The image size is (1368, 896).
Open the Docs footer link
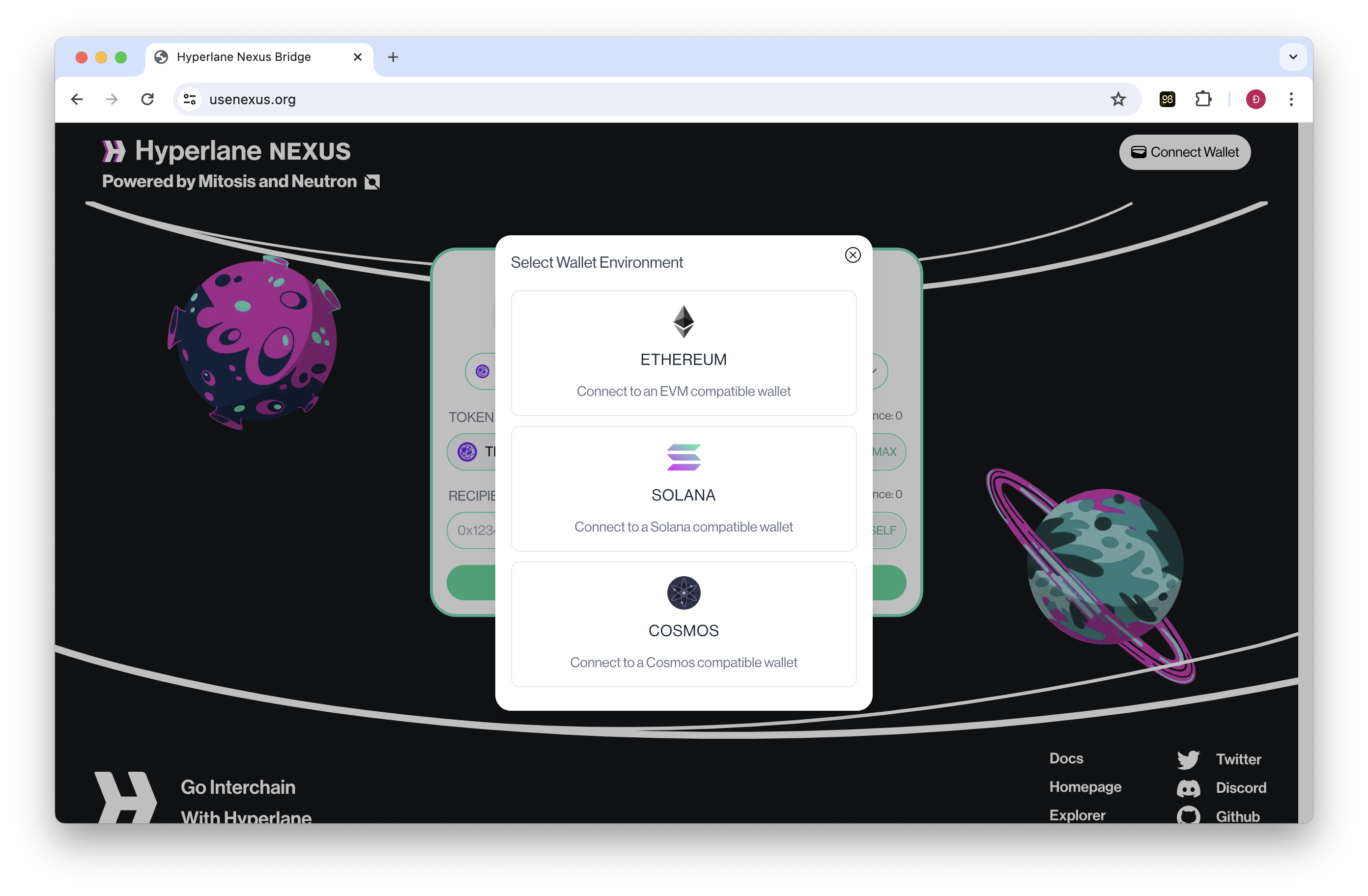pyautogui.click(x=1066, y=758)
